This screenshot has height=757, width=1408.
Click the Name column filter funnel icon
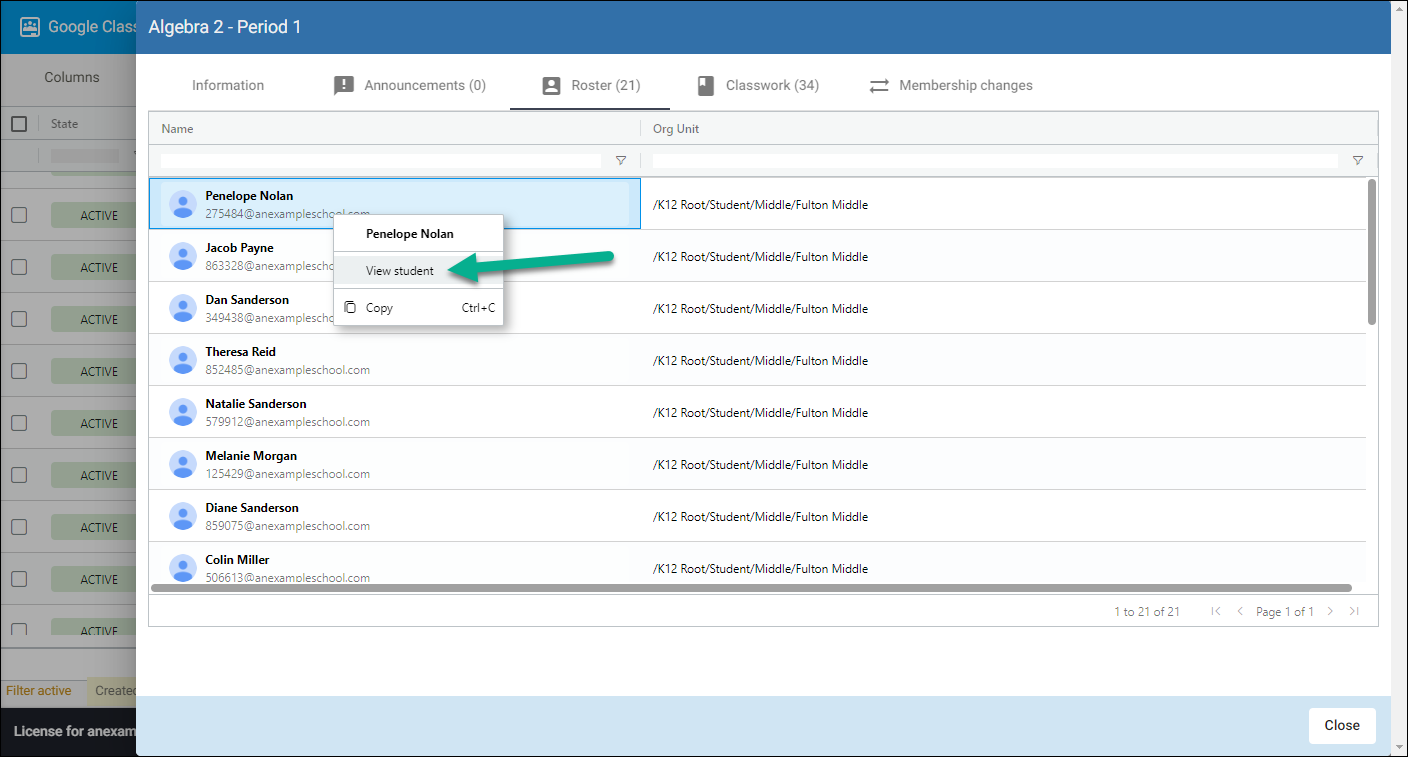[x=621, y=160]
